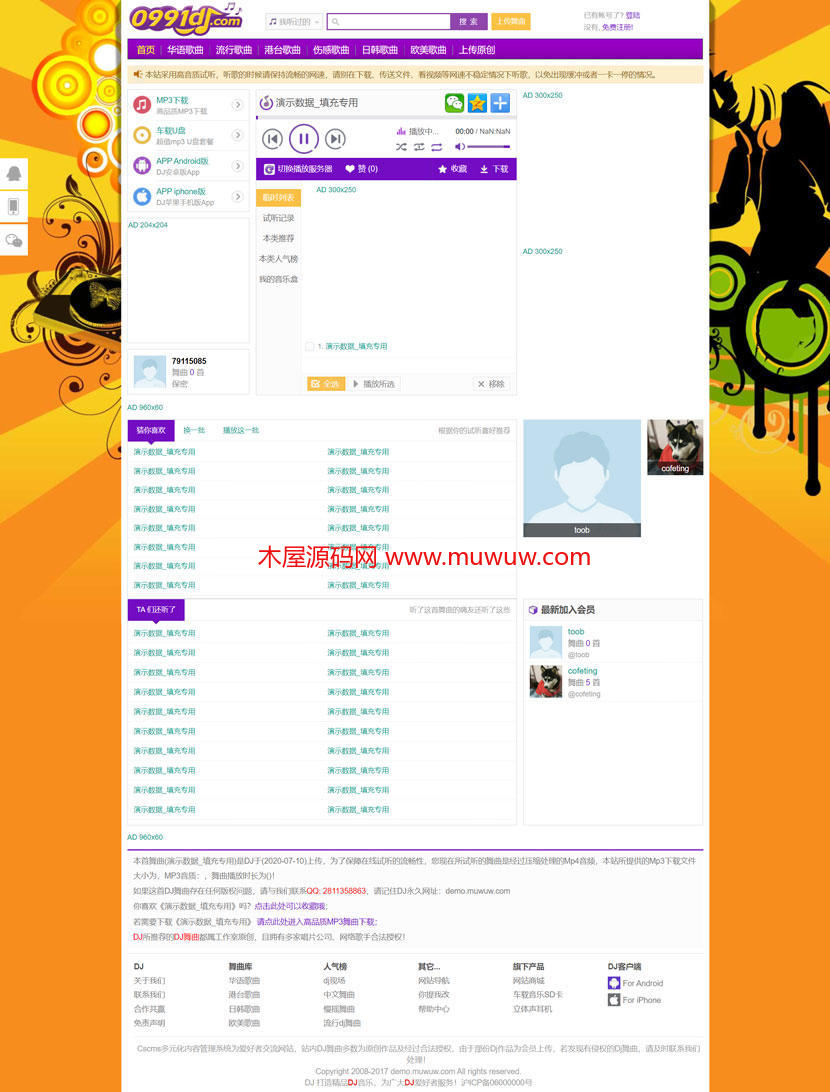Image resolution: width=830 pixels, height=1092 pixels.
Task: Click the purple 搜索 search button
Action: click(468, 22)
